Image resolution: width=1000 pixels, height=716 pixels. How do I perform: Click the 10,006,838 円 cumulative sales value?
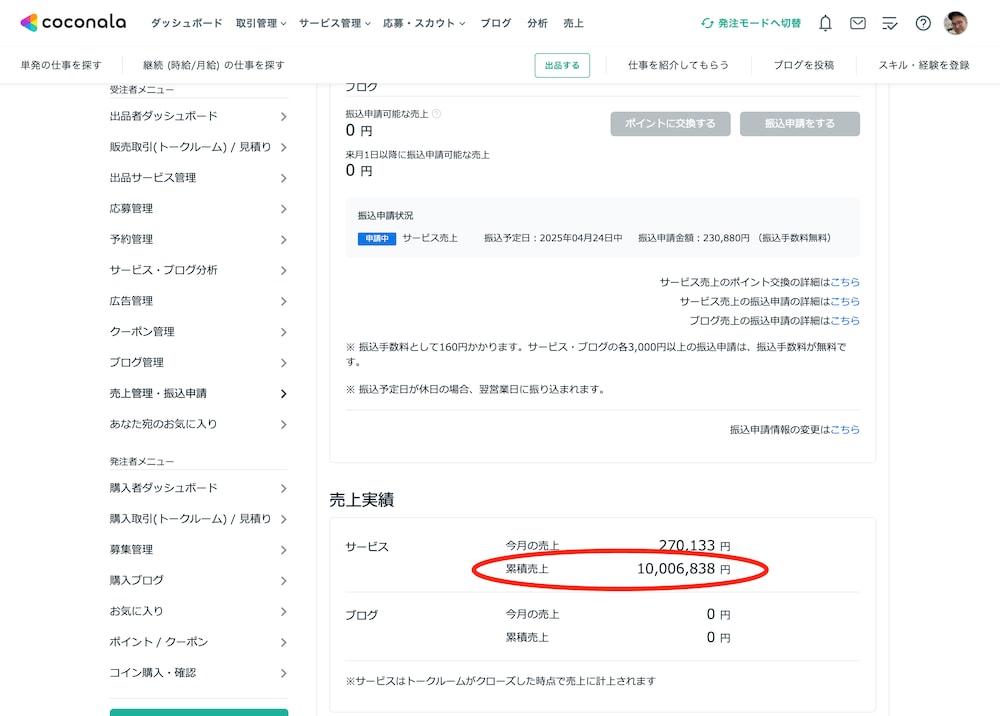684,569
